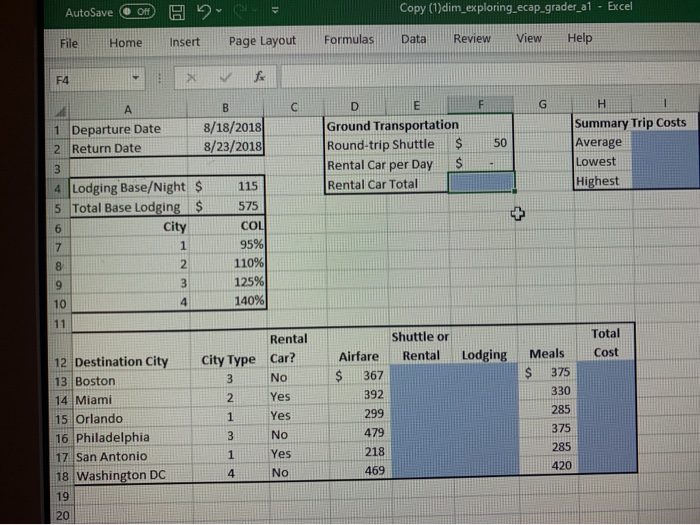Viewport: 700px width, 525px height.
Task: Select the Philadelphia destination cell
Action: coord(133,438)
